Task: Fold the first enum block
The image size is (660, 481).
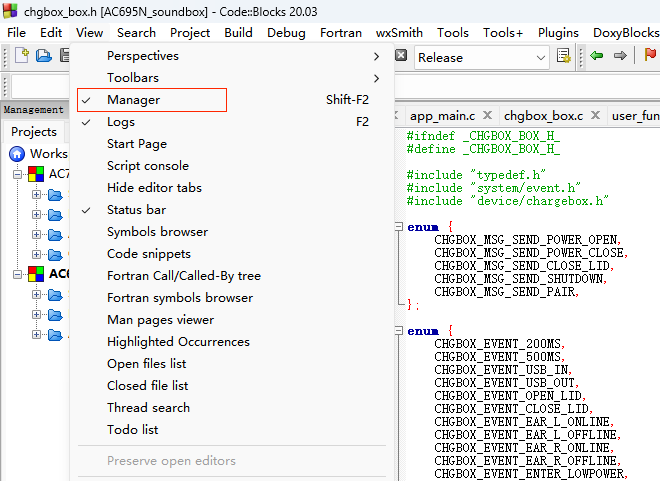Action: tap(399, 227)
